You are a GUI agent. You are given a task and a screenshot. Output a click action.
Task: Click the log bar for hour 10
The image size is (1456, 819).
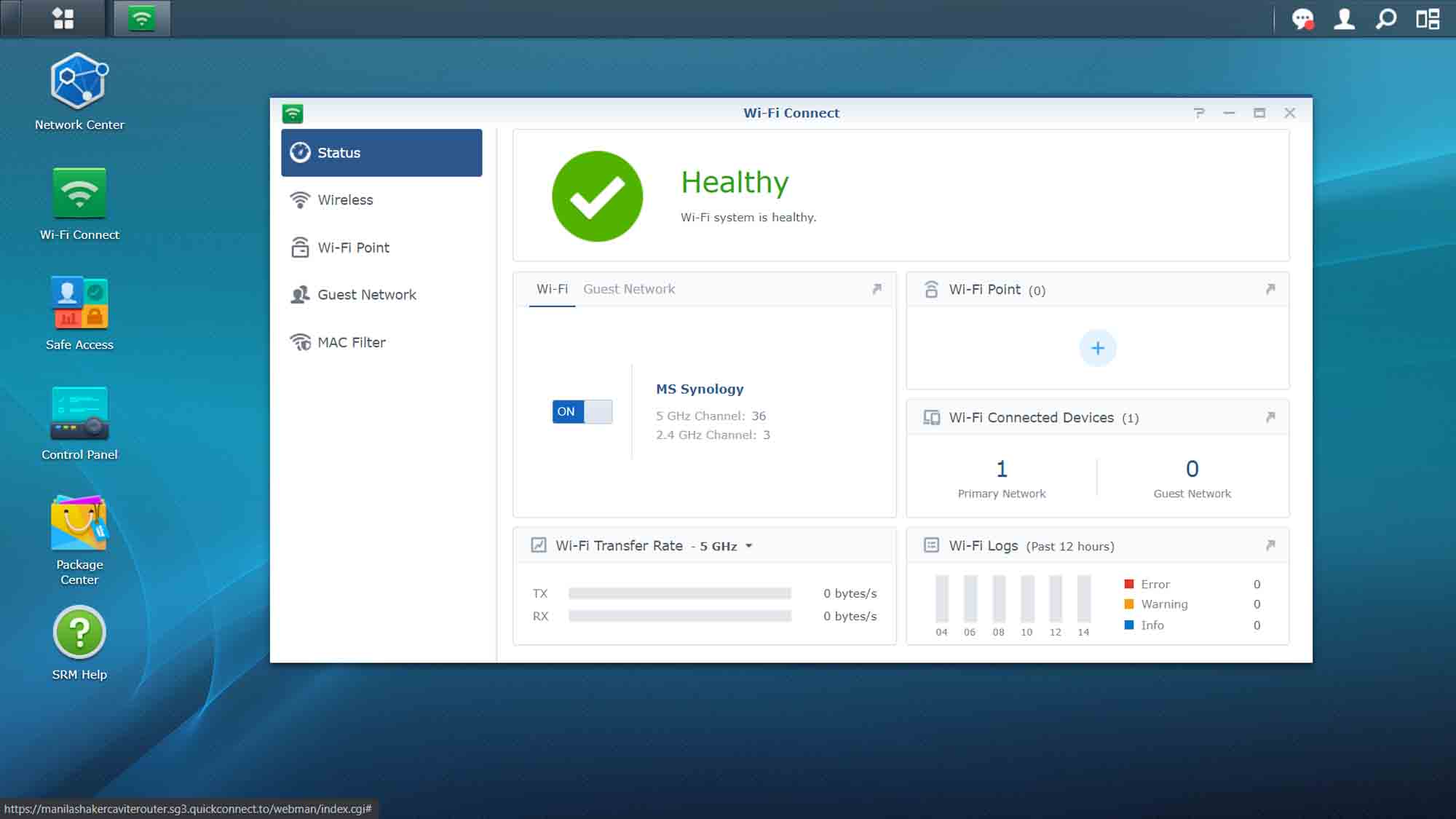click(x=1027, y=598)
